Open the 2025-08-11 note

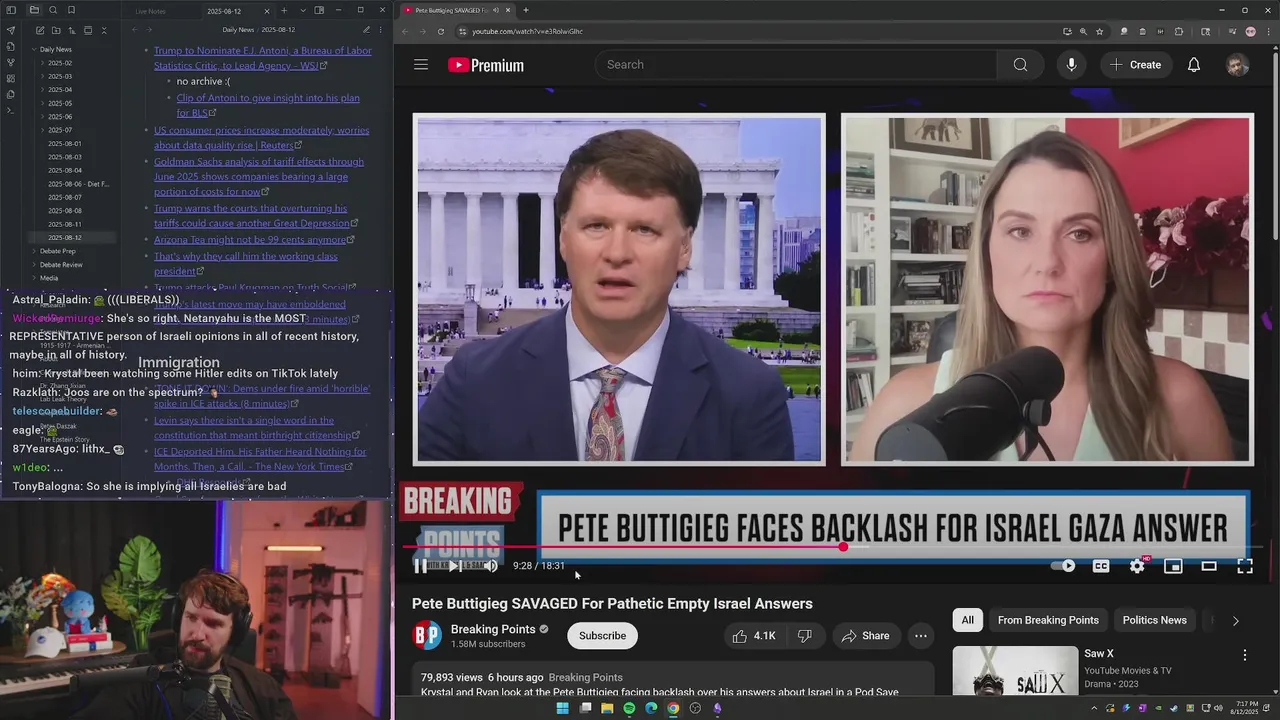(x=65, y=224)
